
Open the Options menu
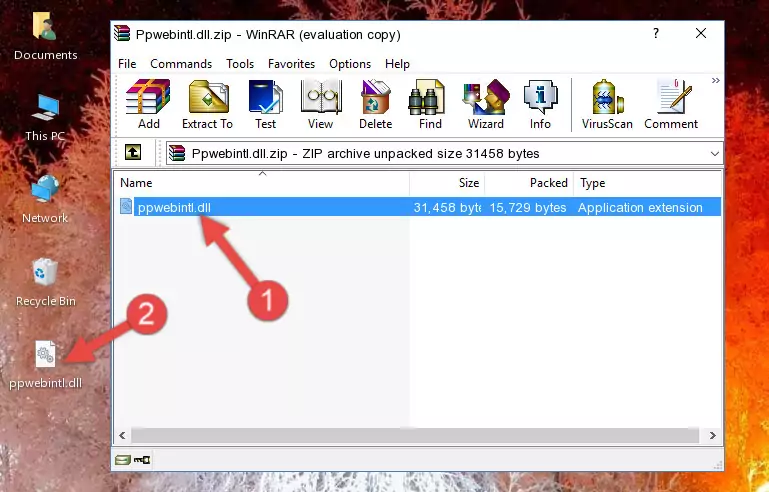[x=350, y=64]
